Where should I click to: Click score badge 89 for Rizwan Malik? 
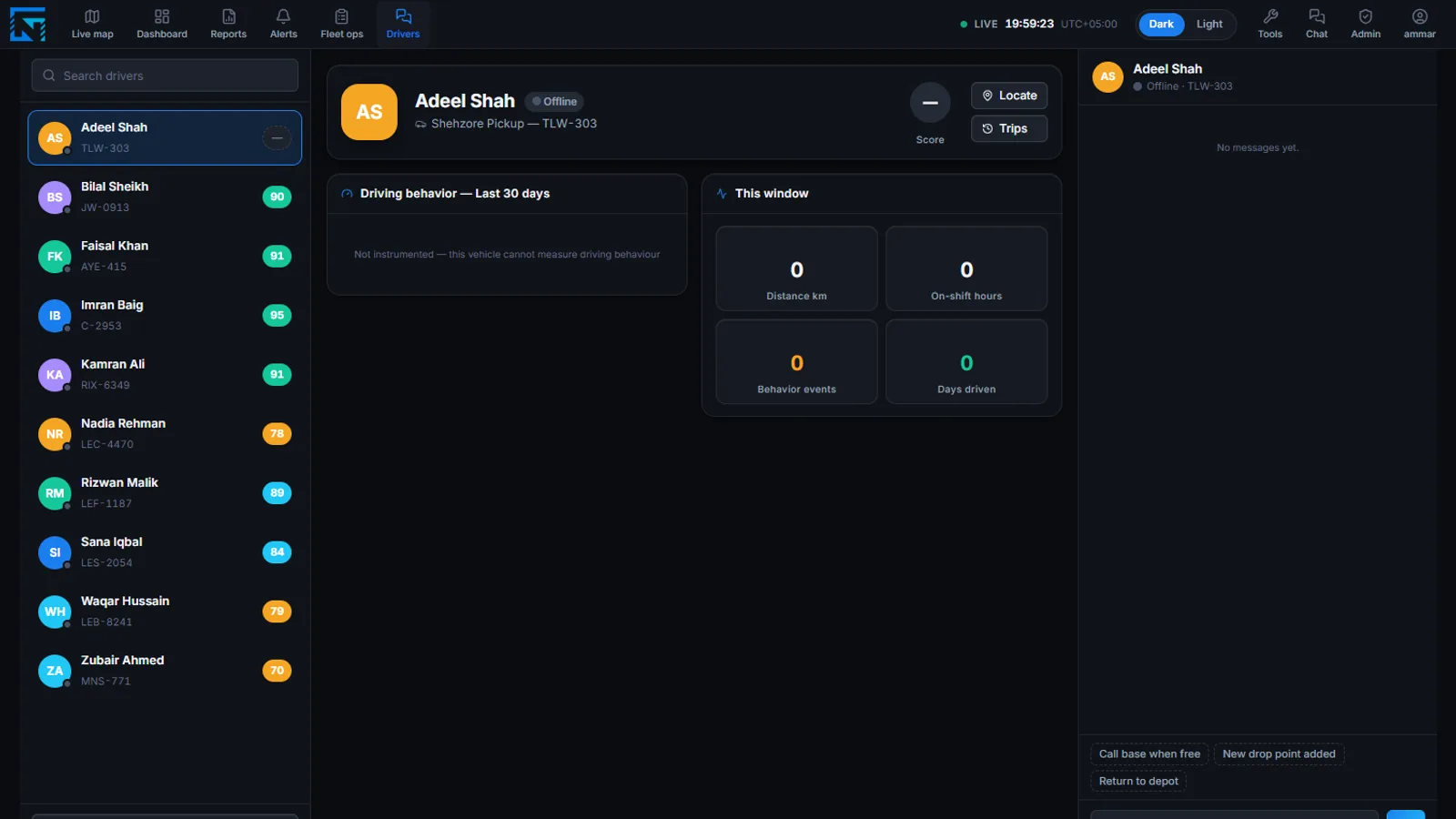click(x=277, y=492)
